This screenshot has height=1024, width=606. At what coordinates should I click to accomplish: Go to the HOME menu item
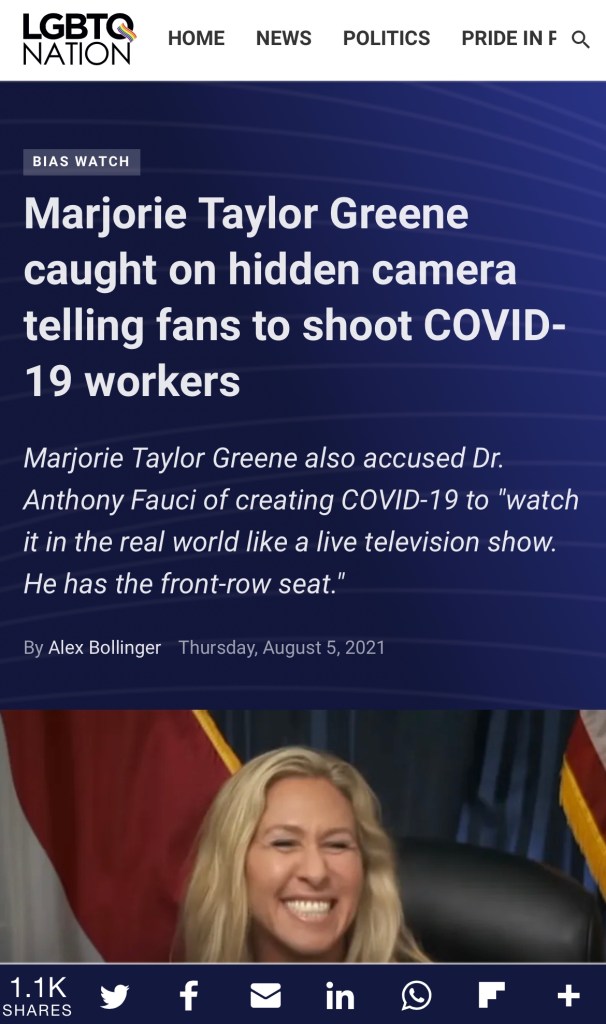click(196, 39)
